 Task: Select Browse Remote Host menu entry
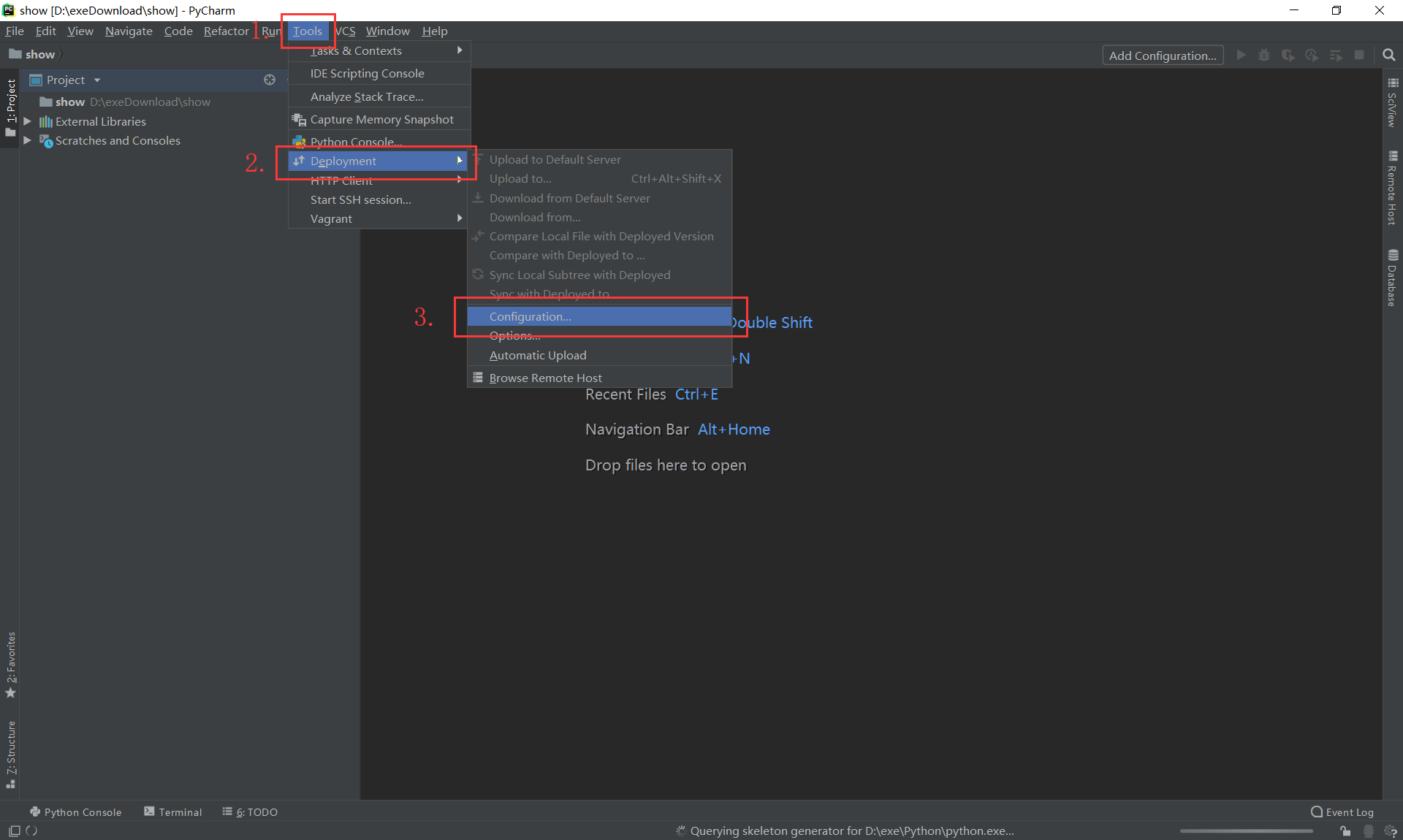point(545,378)
